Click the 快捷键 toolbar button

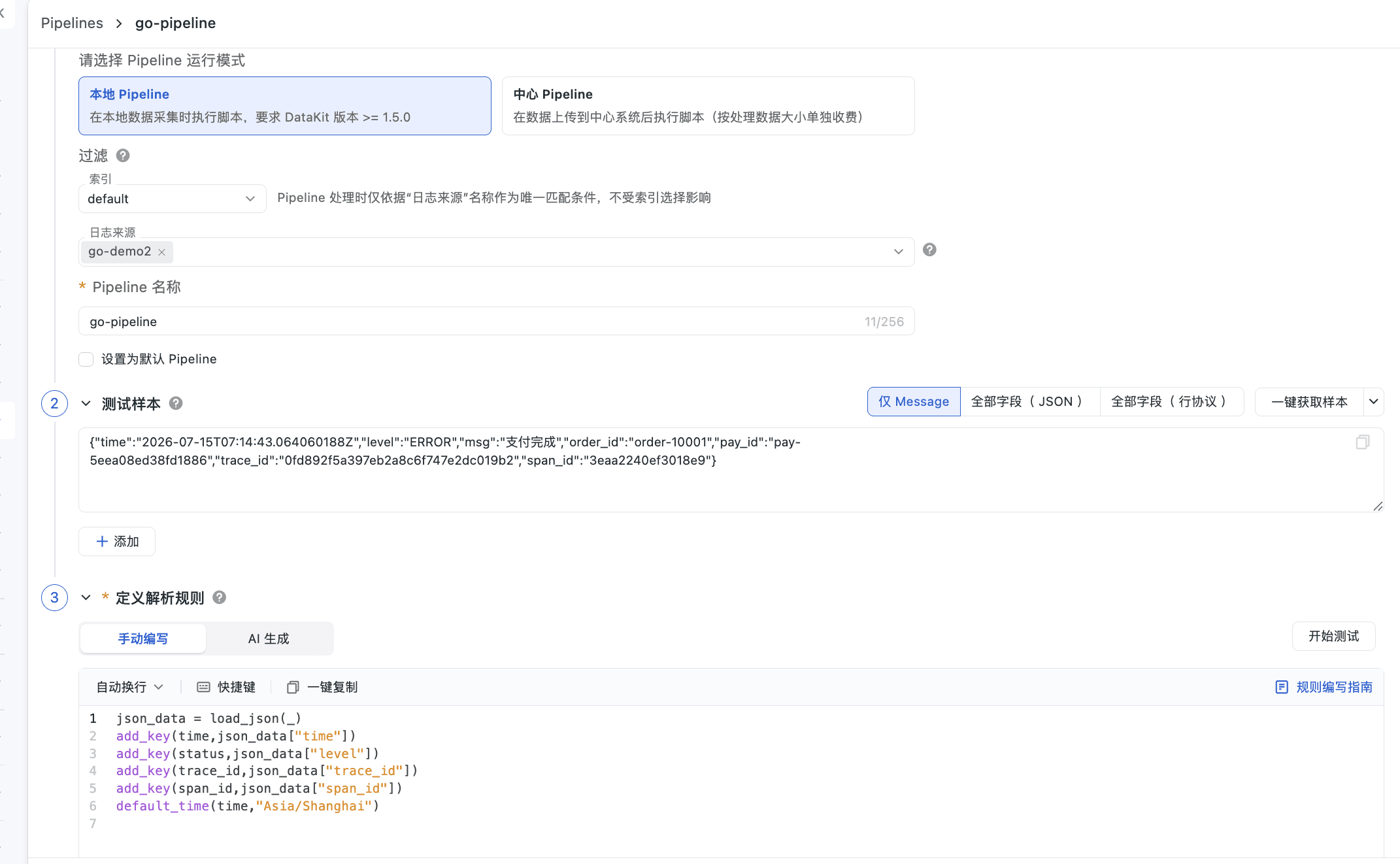pyautogui.click(x=226, y=687)
